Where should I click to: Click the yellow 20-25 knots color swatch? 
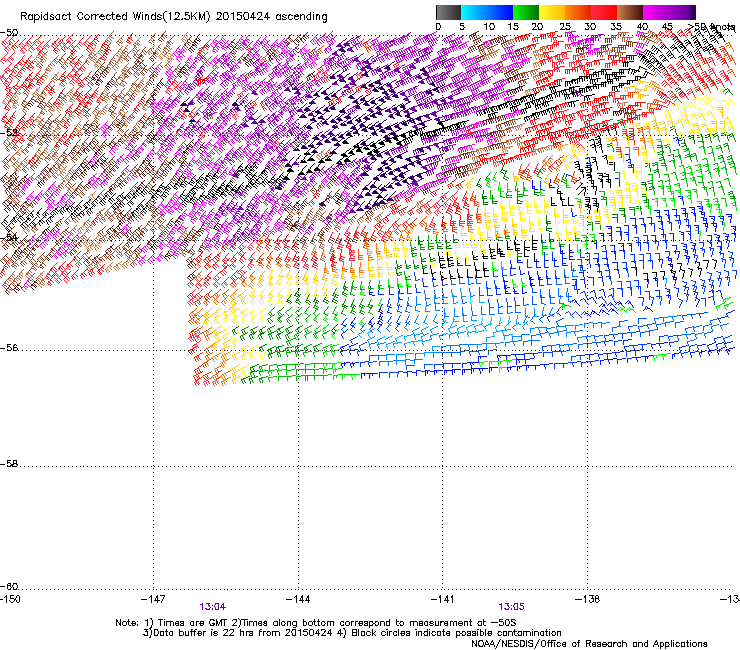[552, 12]
